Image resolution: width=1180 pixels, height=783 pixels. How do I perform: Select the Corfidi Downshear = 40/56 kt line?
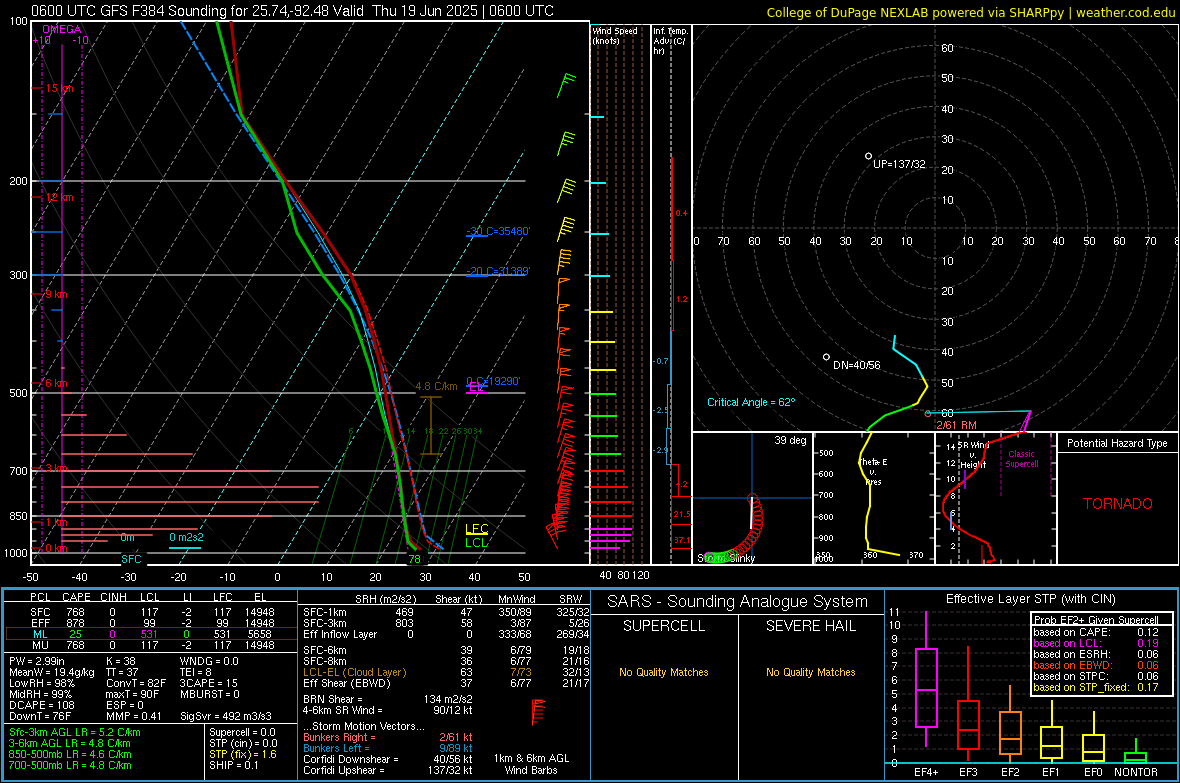coord(388,759)
